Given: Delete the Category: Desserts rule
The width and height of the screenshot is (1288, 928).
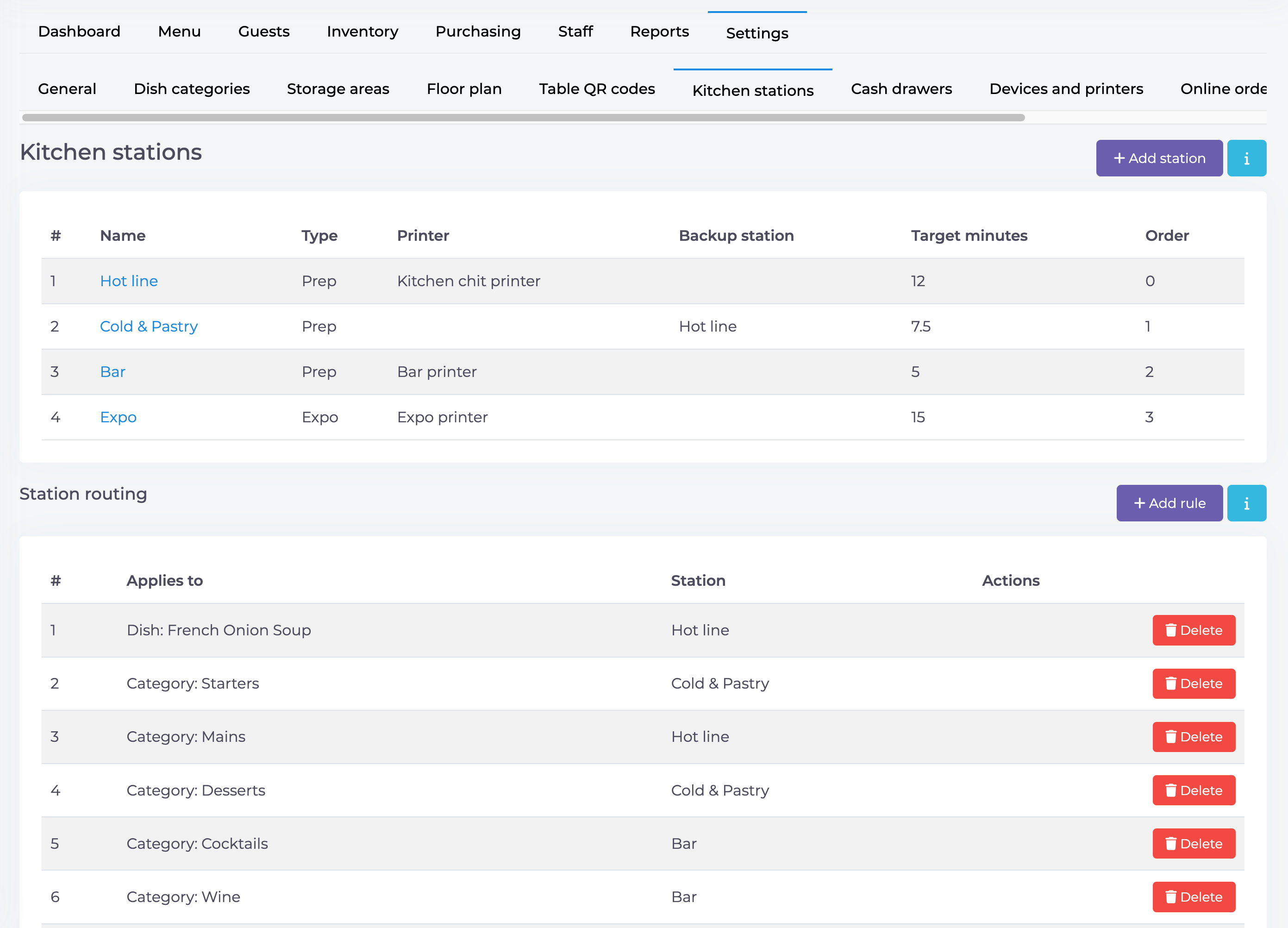Looking at the screenshot, I should 1194,790.
